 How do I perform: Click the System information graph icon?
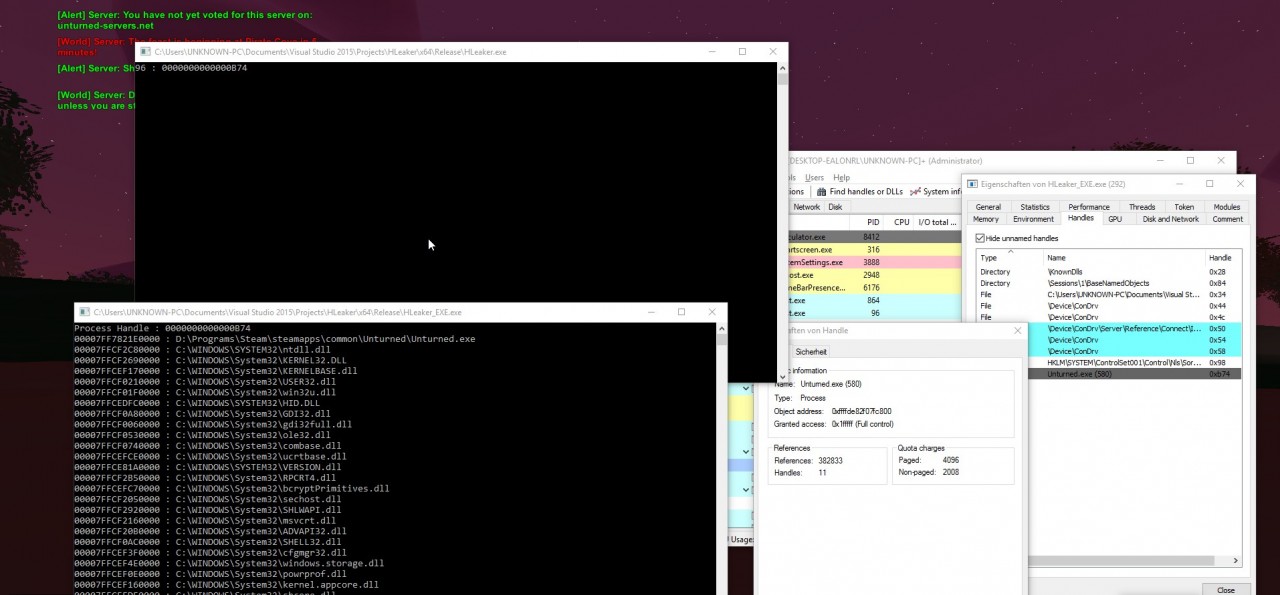[x=916, y=192]
